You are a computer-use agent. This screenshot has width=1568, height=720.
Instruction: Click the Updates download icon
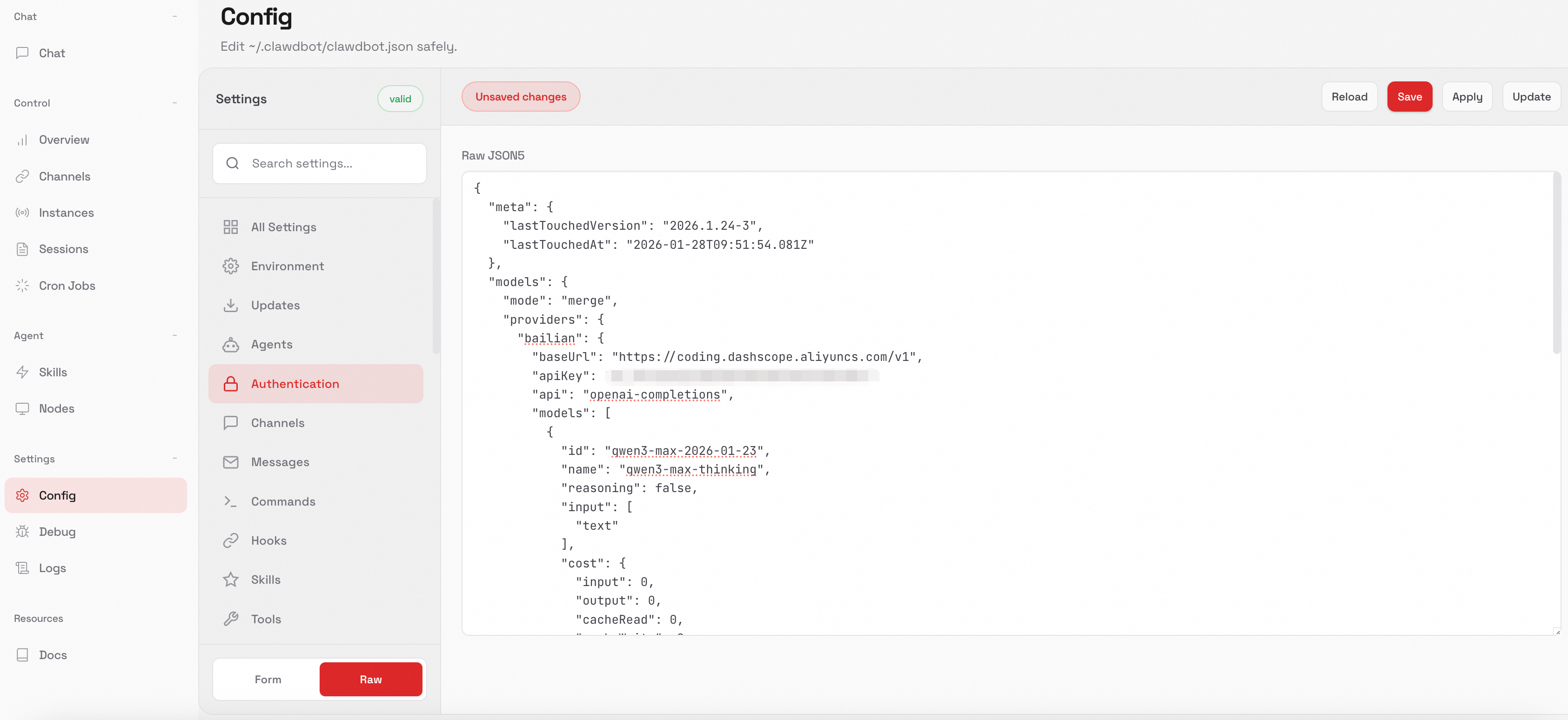click(x=231, y=305)
